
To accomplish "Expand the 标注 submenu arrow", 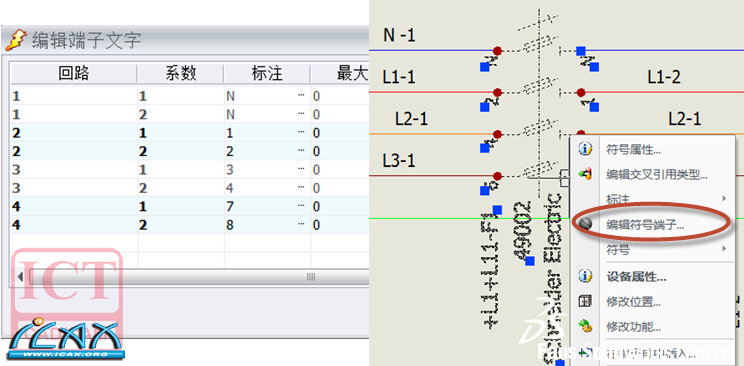I will (x=725, y=198).
